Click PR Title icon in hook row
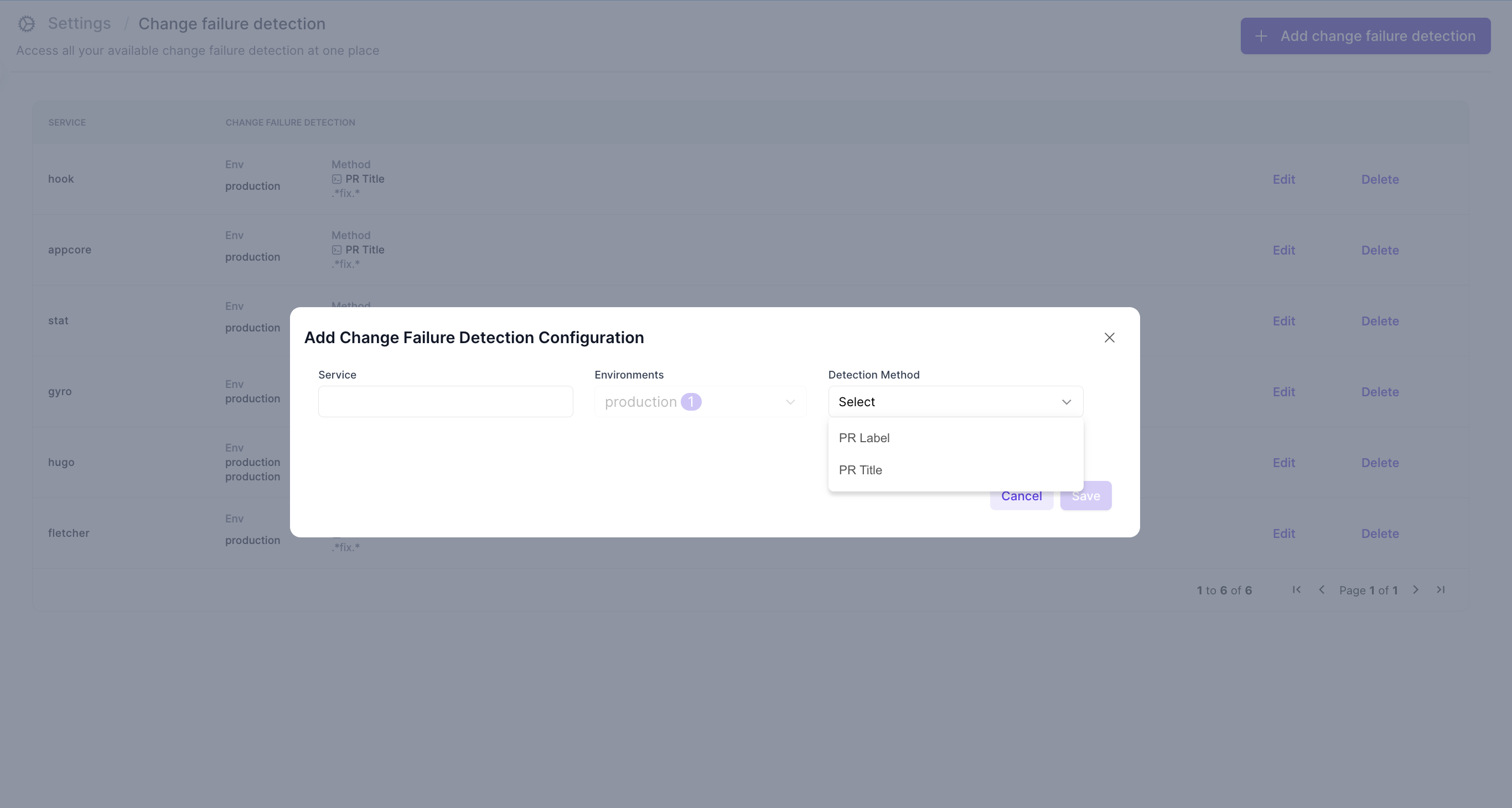Image resolution: width=1512 pixels, height=808 pixels. coord(336,179)
